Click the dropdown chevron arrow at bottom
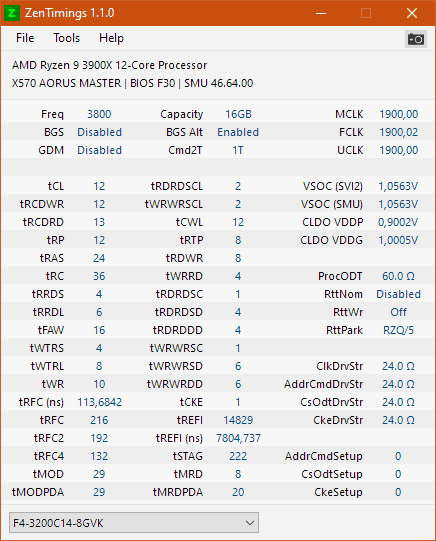This screenshot has height=541, width=436. pos(250,523)
